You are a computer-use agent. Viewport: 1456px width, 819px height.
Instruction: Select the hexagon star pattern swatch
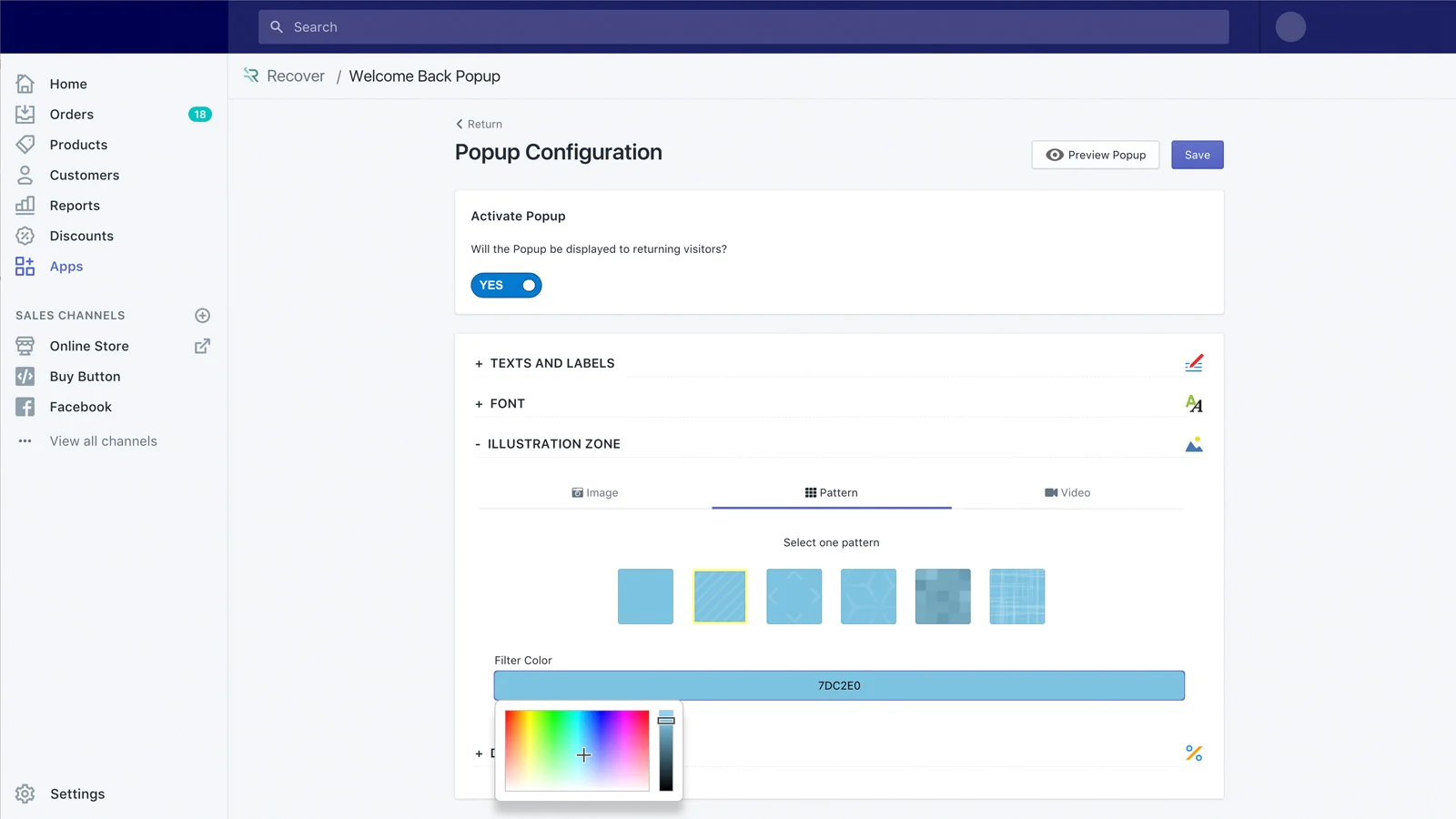click(869, 597)
